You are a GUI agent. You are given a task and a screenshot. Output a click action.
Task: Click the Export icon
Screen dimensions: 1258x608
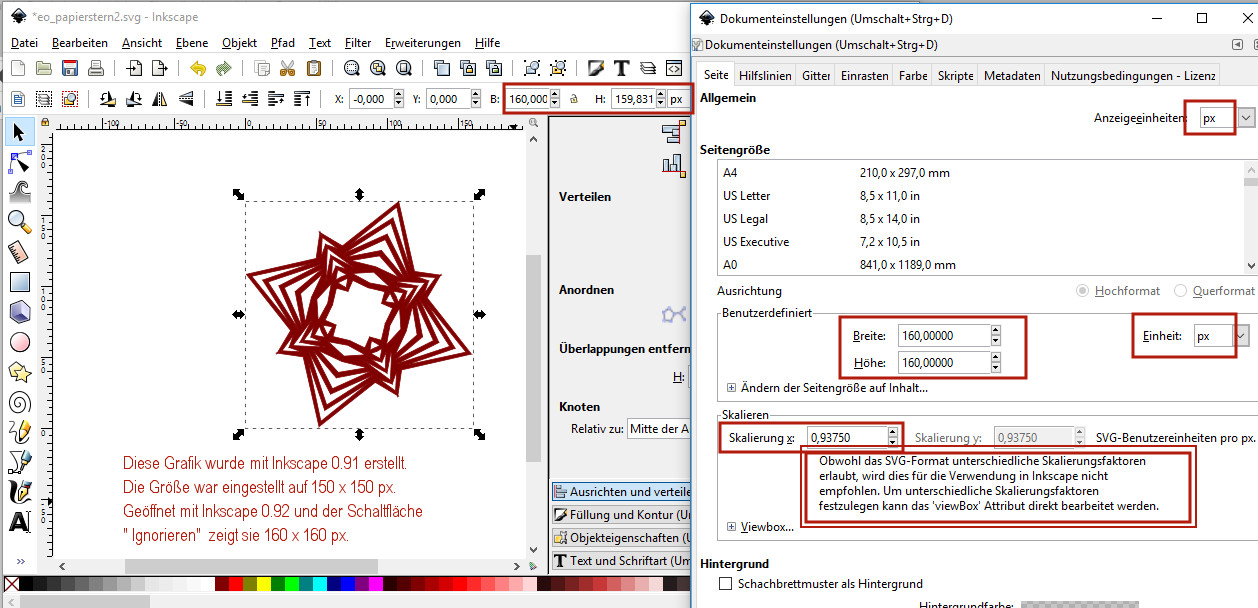tap(159, 68)
